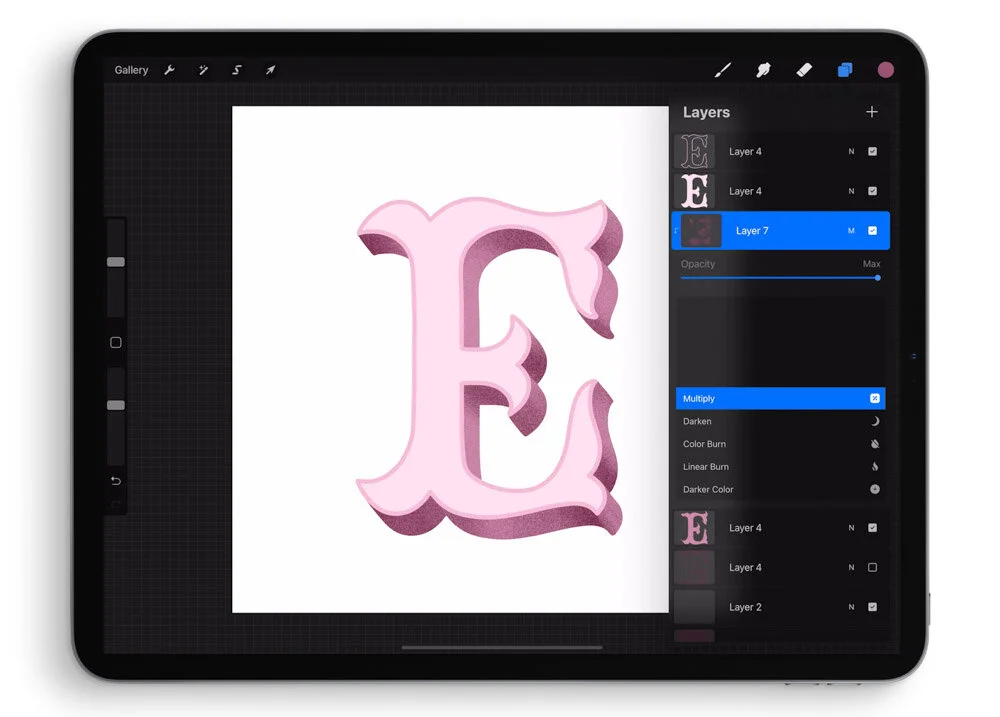This screenshot has width=1000, height=717.
Task: Hide Layer 2 using its checkbox
Action: [x=872, y=607]
